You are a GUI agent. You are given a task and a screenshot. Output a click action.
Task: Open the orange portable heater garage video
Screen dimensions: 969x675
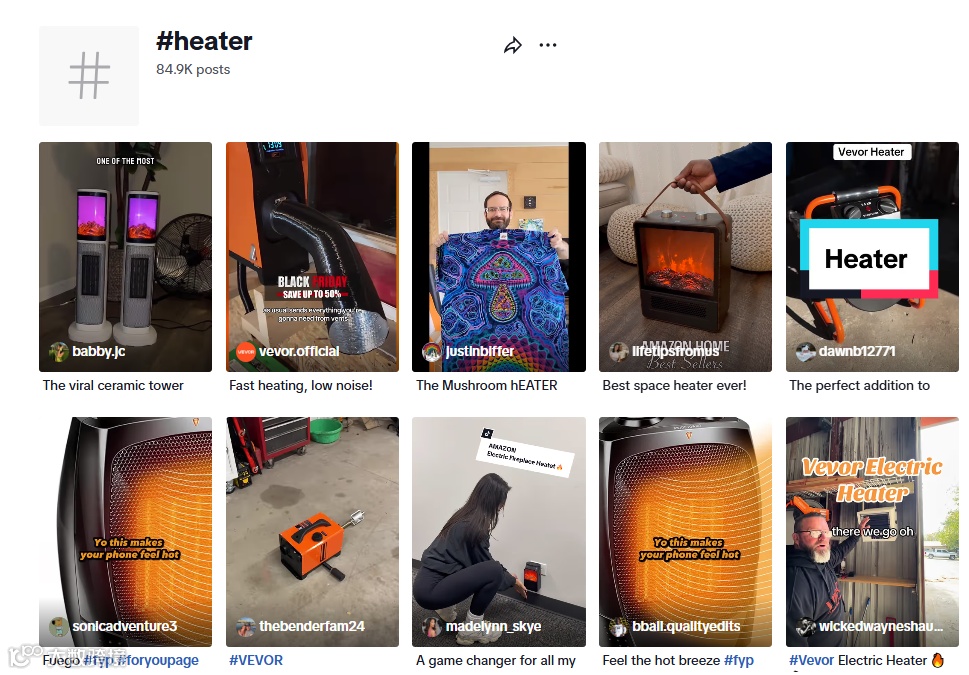click(x=312, y=532)
